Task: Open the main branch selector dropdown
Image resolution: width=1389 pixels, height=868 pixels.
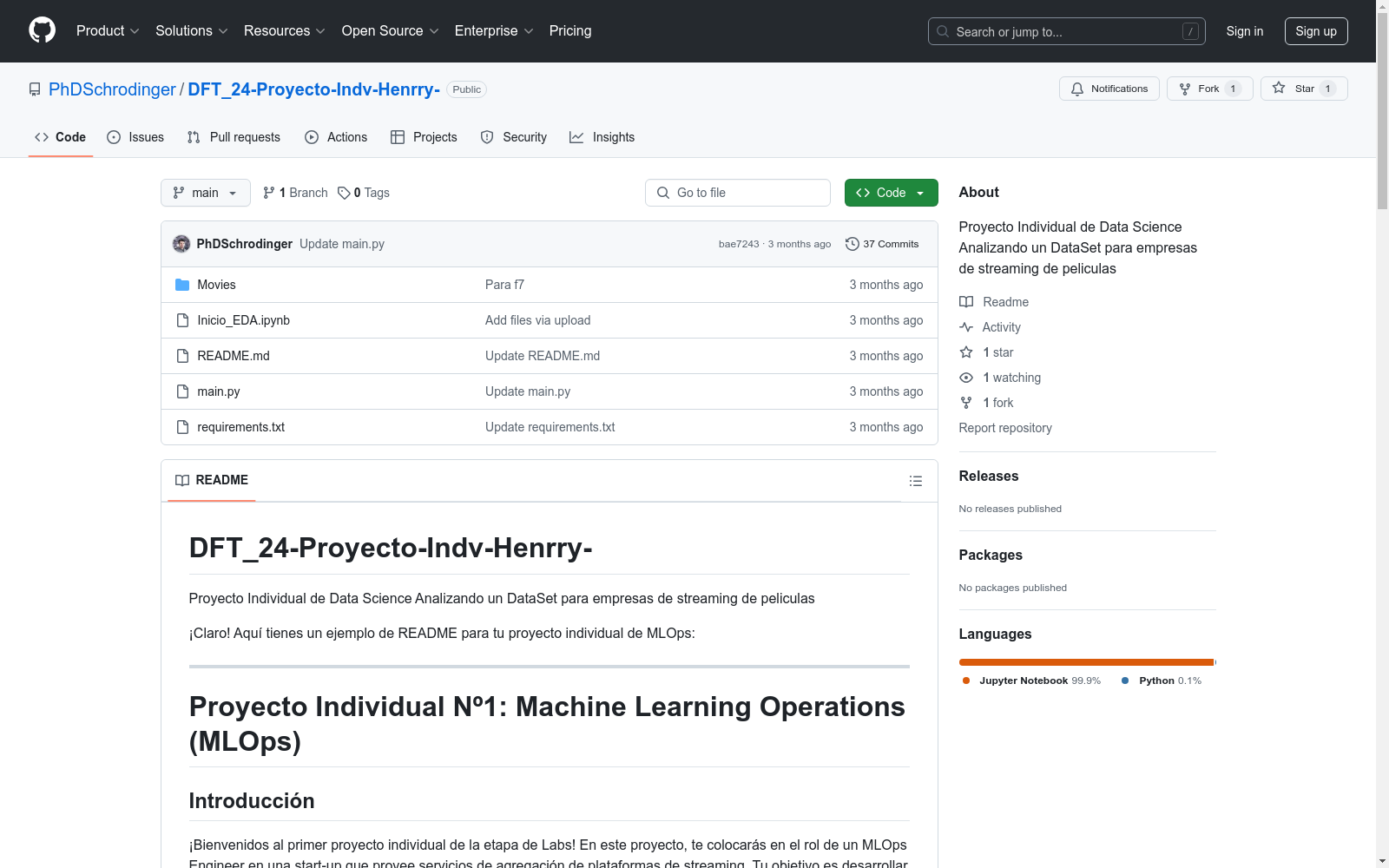Action: click(x=206, y=193)
